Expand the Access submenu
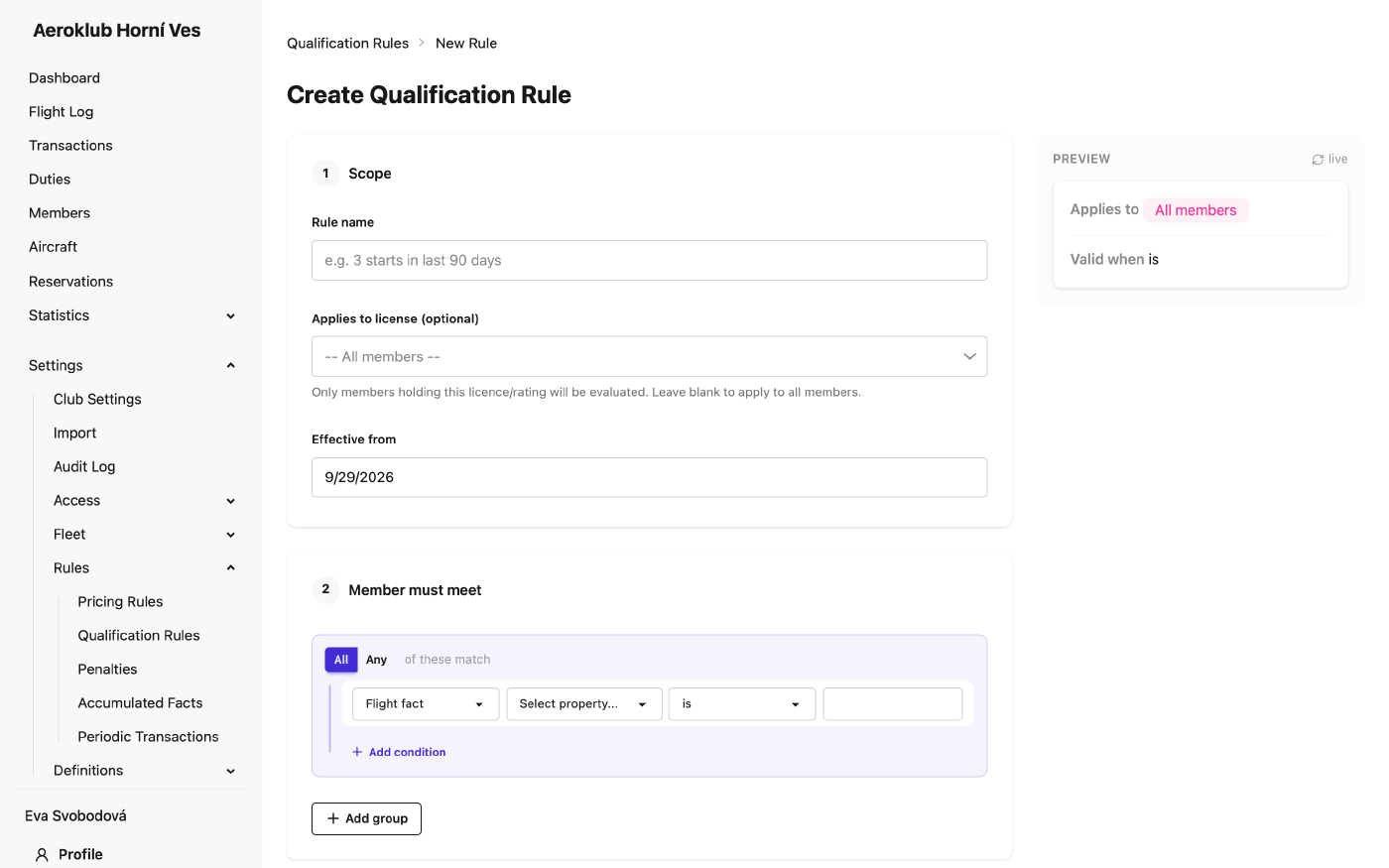1389x868 pixels. coord(144,501)
